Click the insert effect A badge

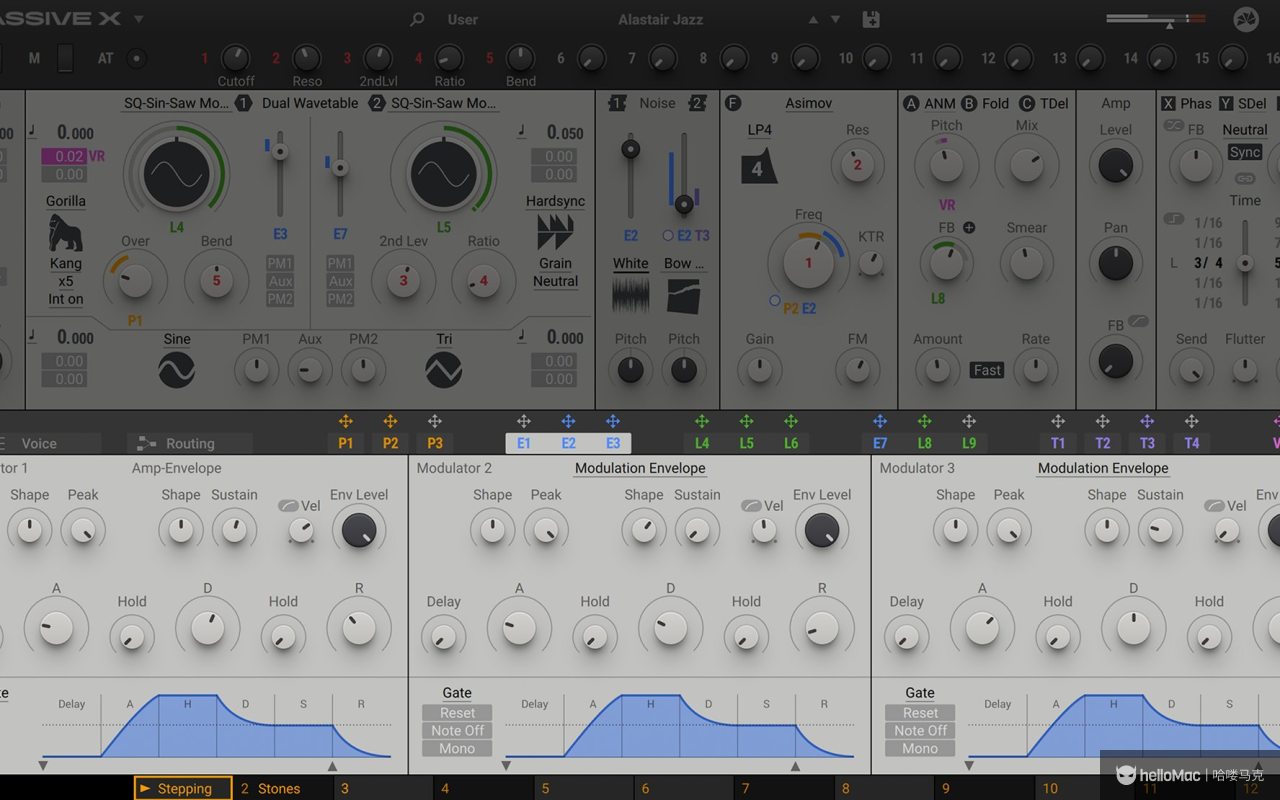coord(911,103)
